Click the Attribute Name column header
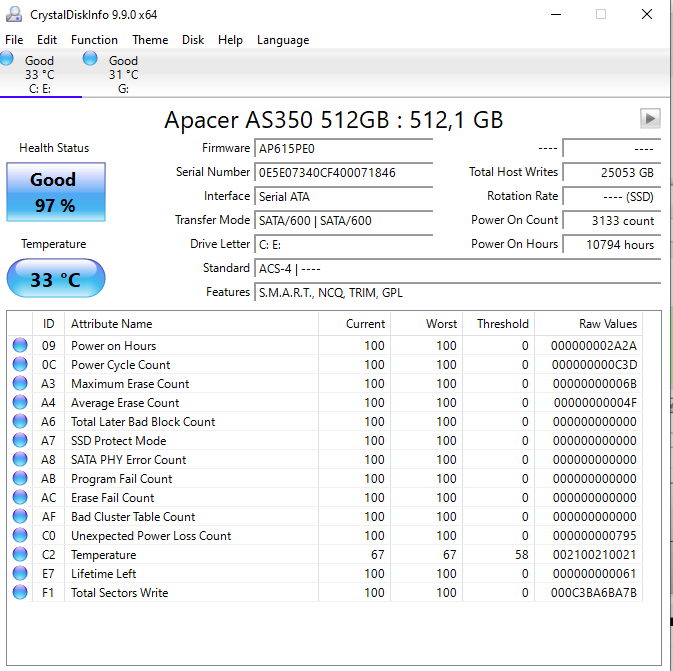This screenshot has width=673, height=671. (191, 324)
